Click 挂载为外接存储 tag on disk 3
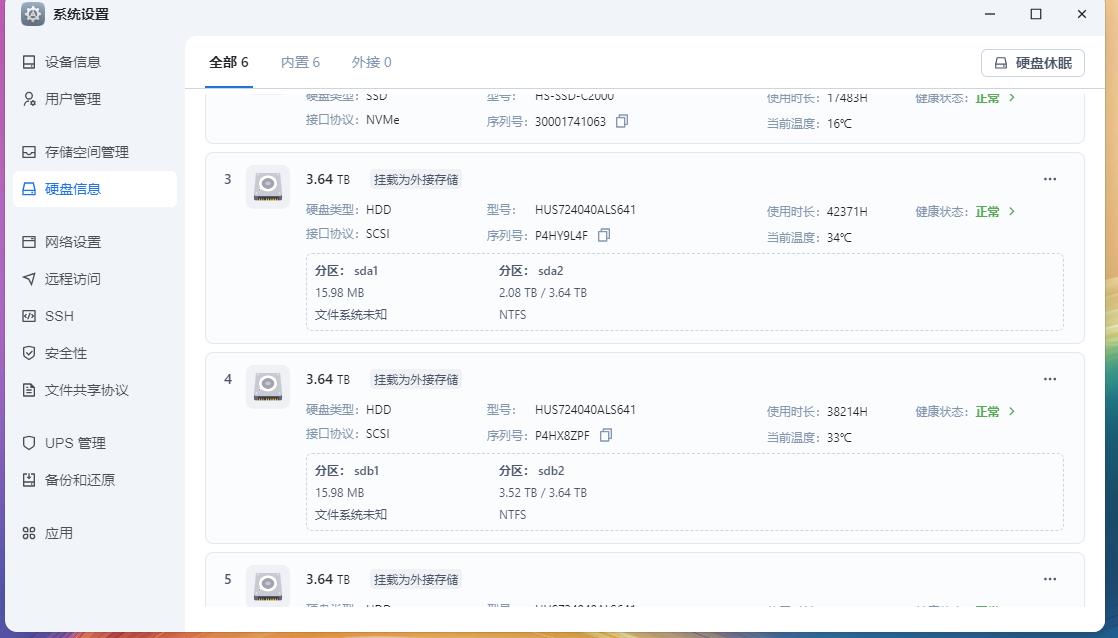Viewport: 1118px width, 638px height. pos(416,180)
